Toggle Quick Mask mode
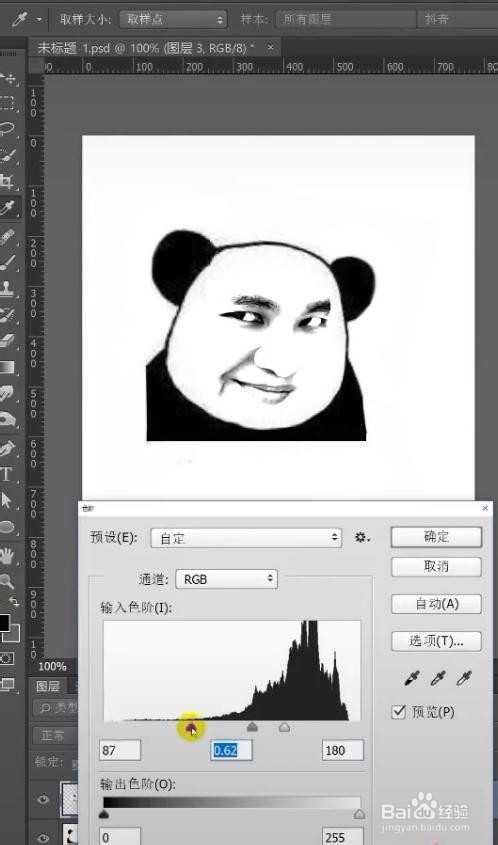The image size is (498, 845). [x=7, y=658]
